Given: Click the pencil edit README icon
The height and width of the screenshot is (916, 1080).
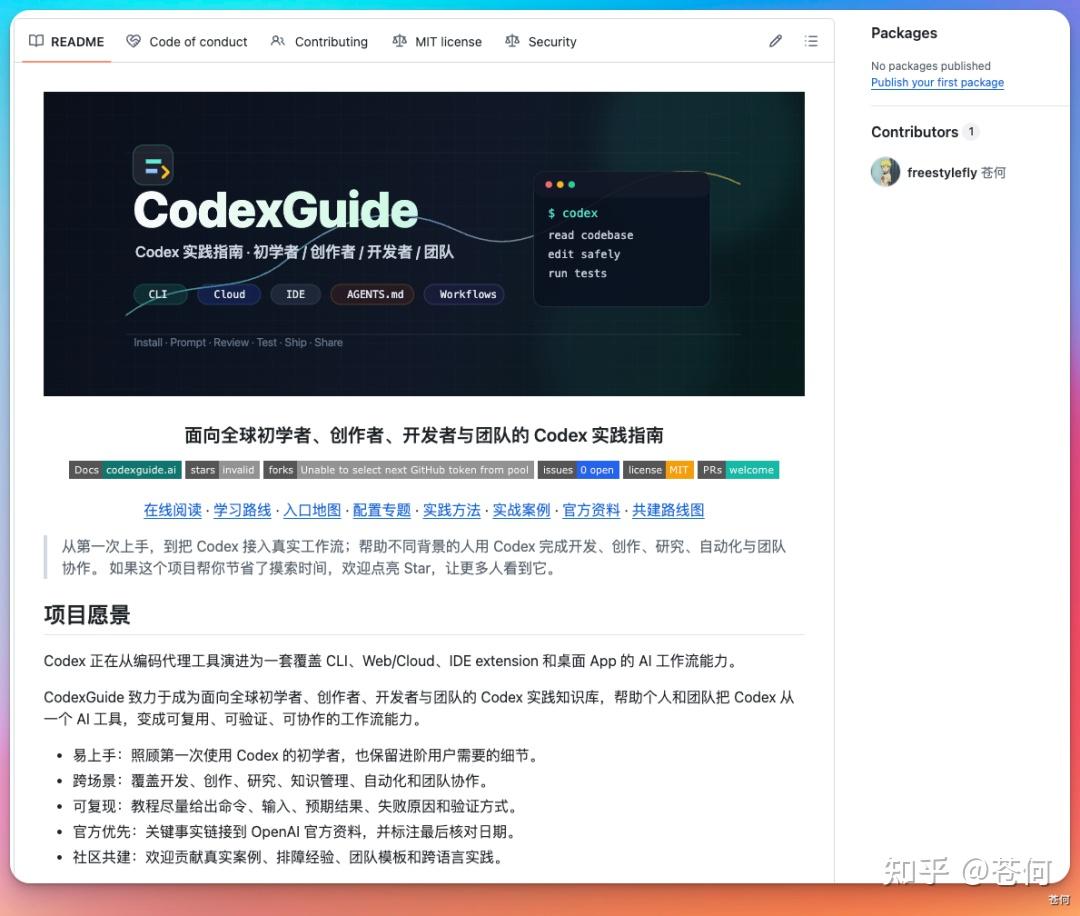Looking at the screenshot, I should [x=776, y=41].
